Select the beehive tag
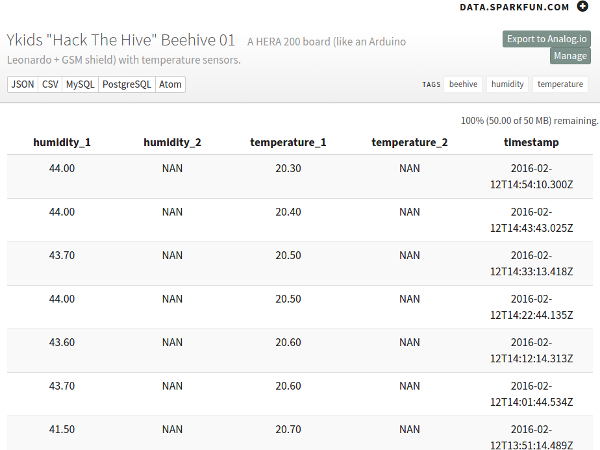This screenshot has width=600, height=450. (463, 84)
